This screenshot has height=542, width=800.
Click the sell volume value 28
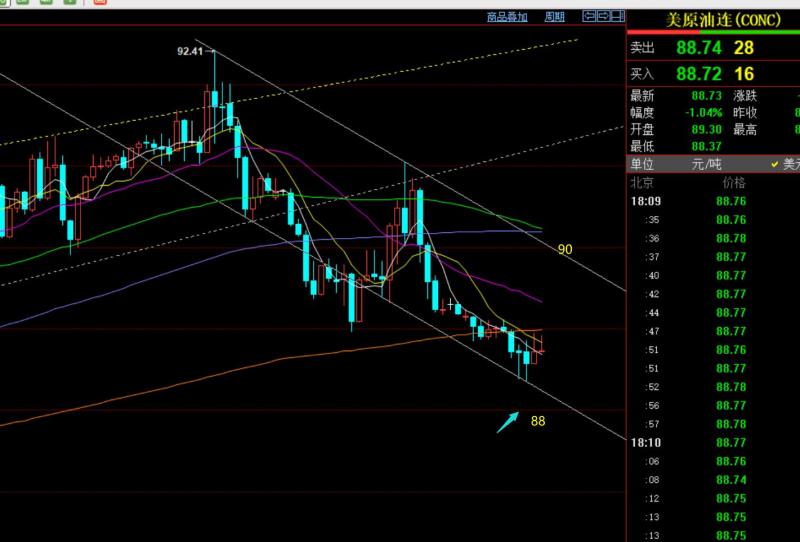(x=744, y=48)
